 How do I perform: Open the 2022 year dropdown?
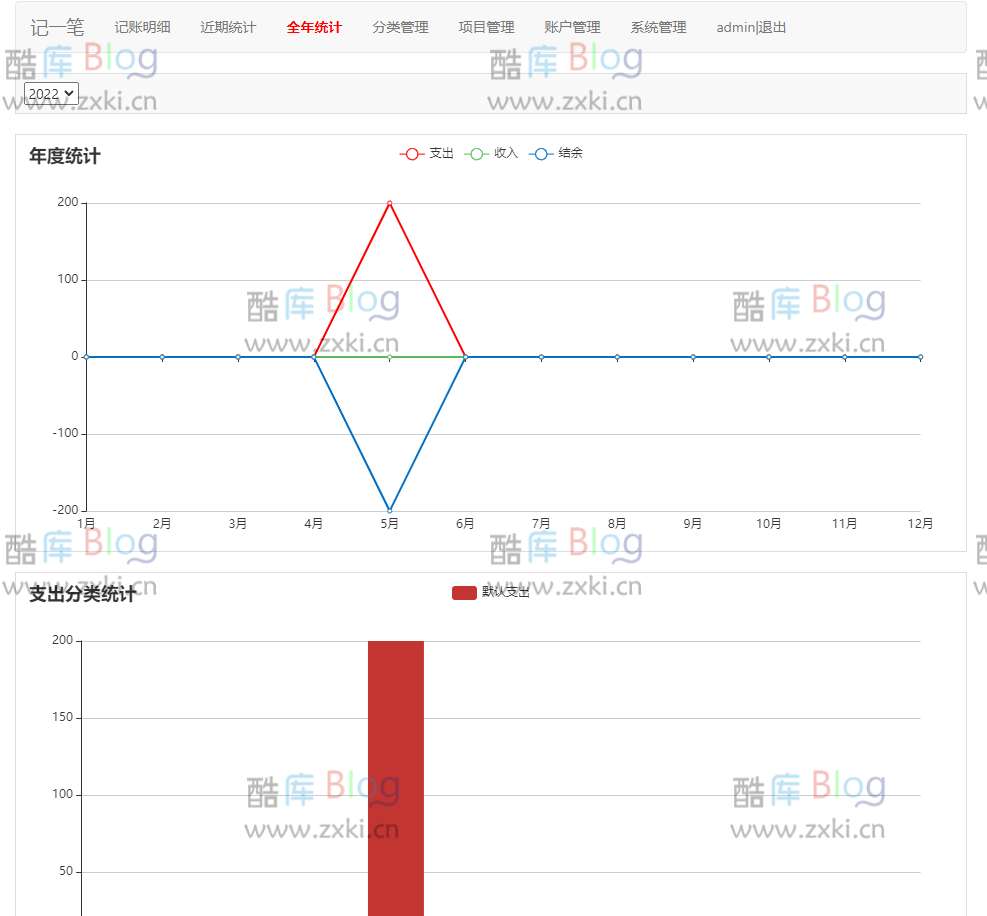click(51, 94)
